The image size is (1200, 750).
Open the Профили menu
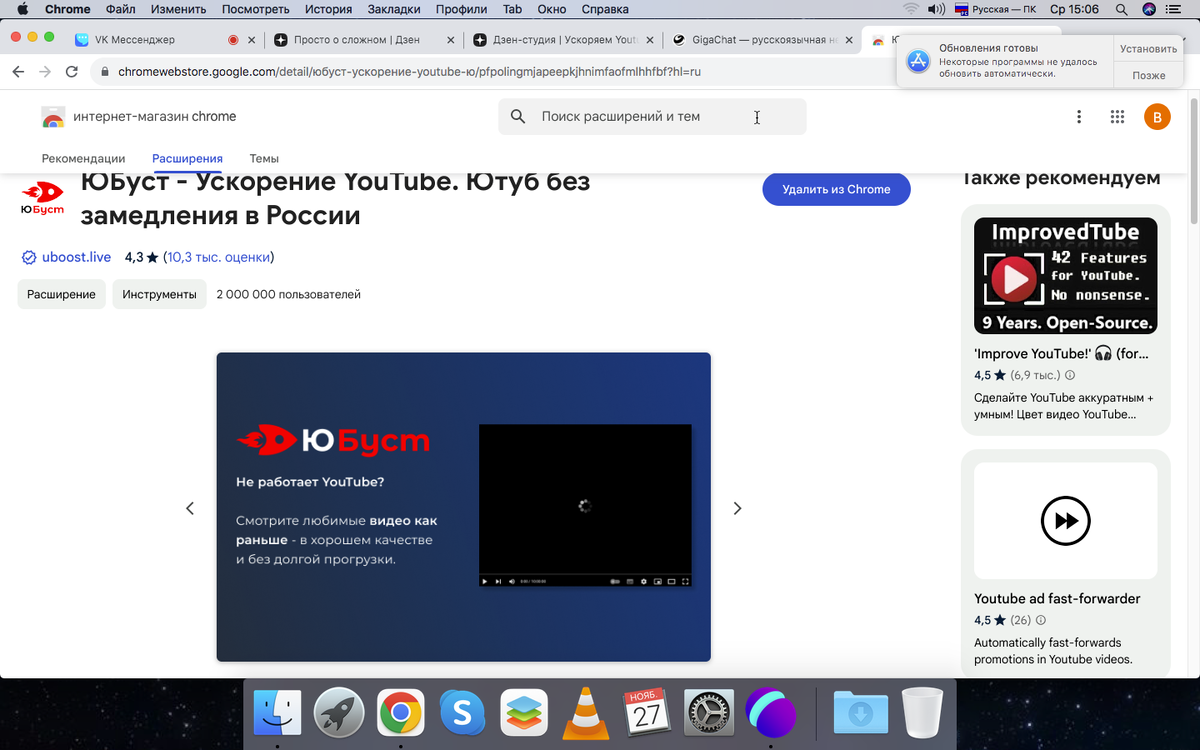point(461,9)
